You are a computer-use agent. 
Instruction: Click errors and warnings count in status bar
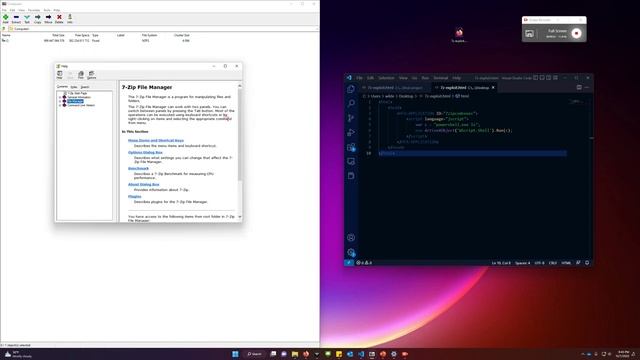pyautogui.click(x=364, y=263)
